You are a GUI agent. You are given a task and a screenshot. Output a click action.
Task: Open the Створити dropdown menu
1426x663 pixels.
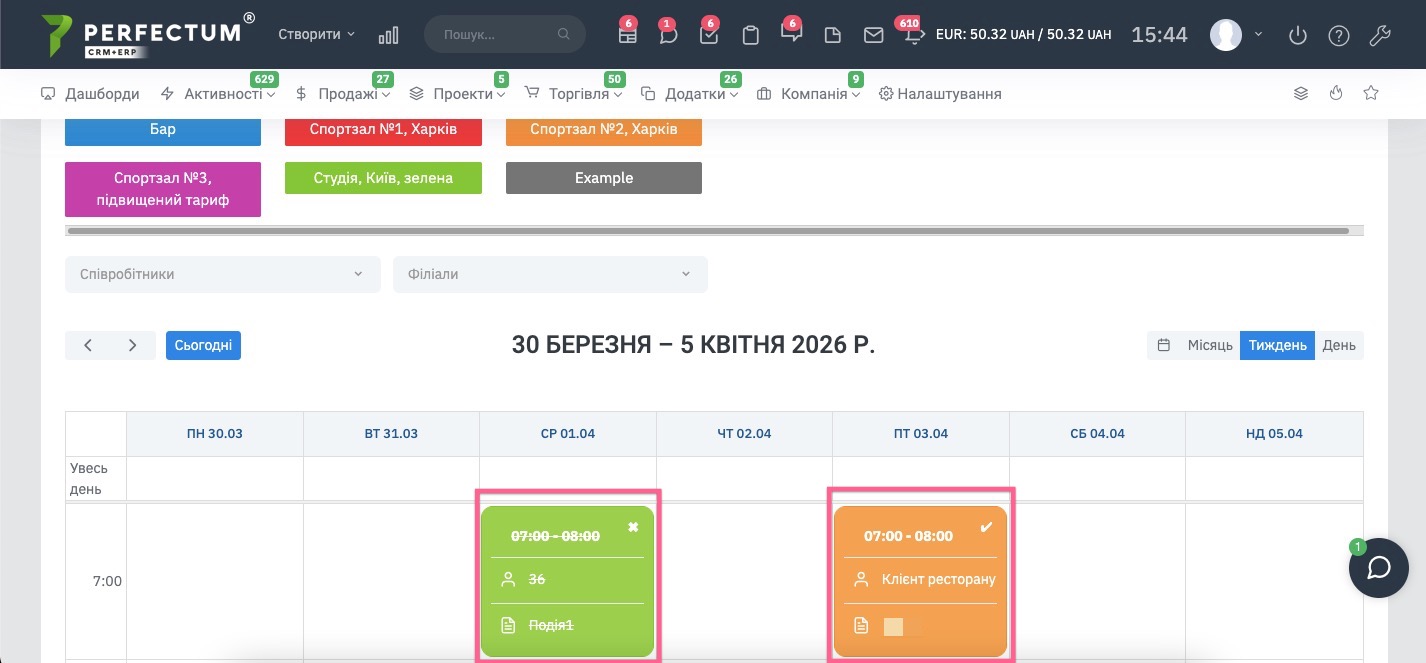316,34
